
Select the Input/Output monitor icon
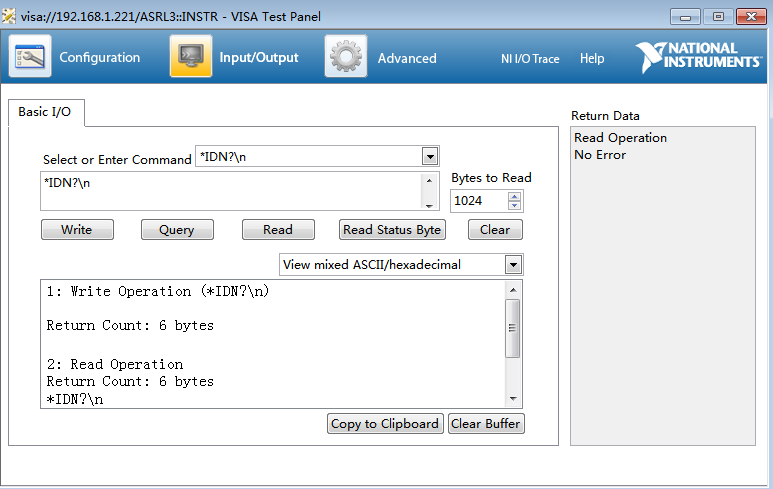click(x=191, y=56)
